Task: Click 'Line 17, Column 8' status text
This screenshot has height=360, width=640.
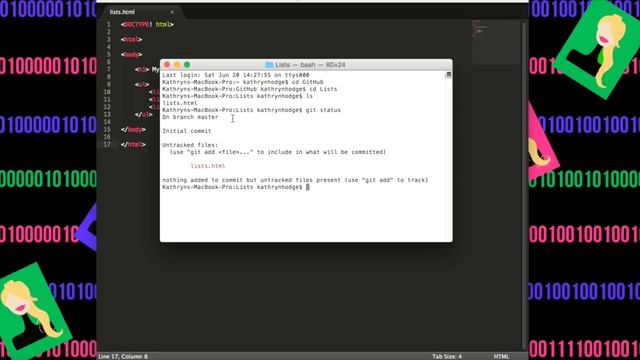Action: point(123,356)
